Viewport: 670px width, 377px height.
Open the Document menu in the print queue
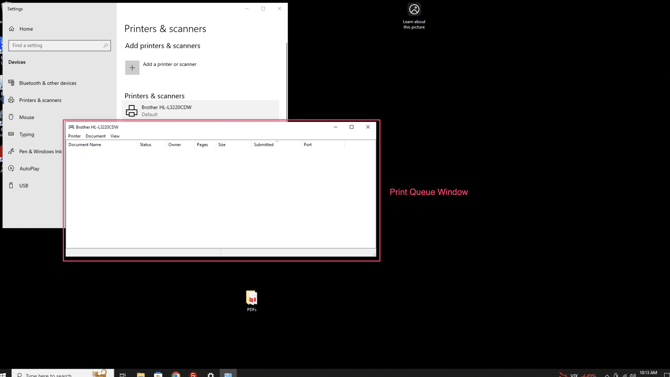point(95,136)
